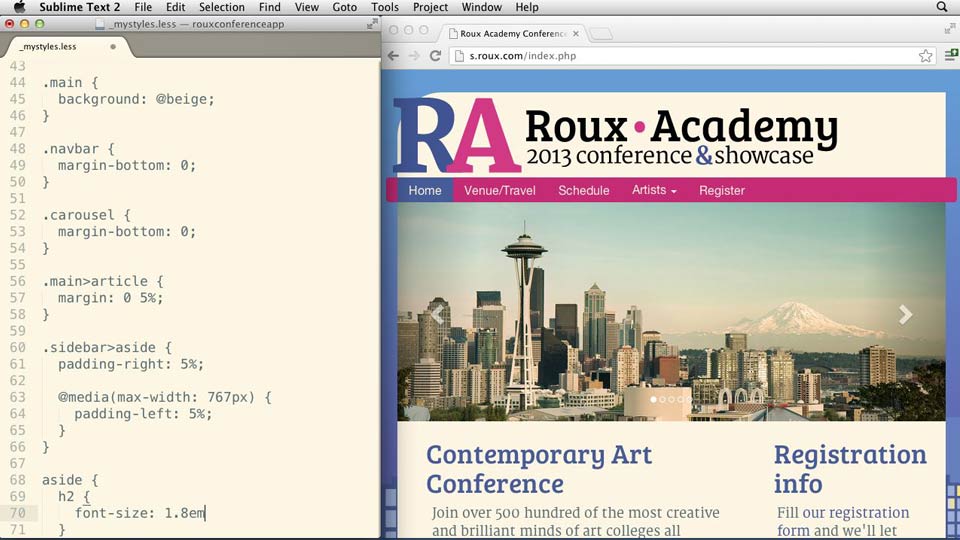The width and height of the screenshot is (960, 540).
Task: Click the Seattle skyline carousel image
Action: pos(671,312)
